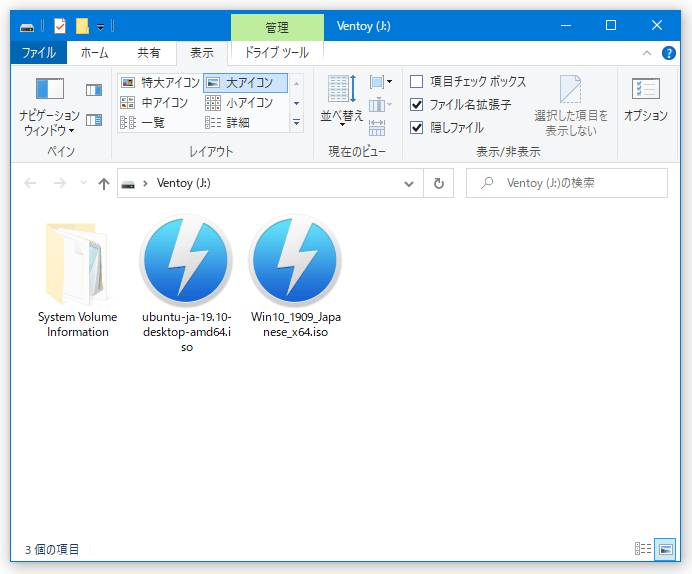Switch to the Share (共有) tab
The image size is (692, 574).
coord(148,53)
